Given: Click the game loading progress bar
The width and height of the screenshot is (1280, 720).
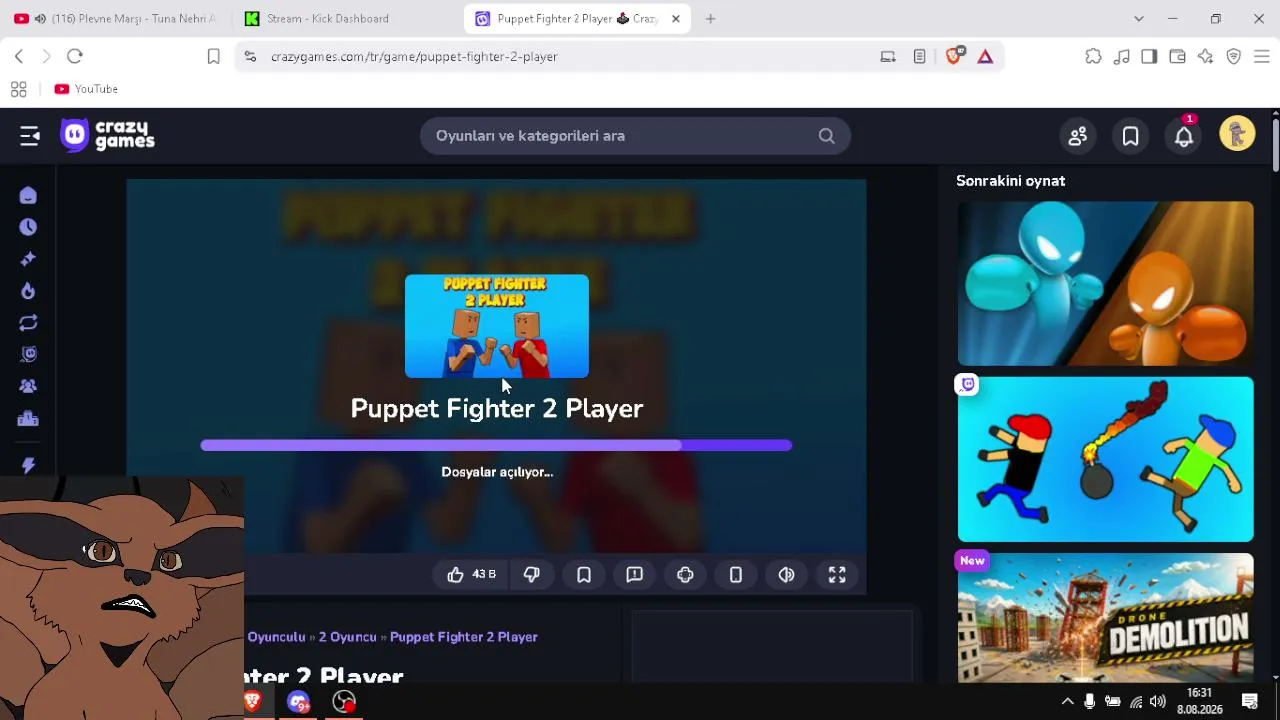Looking at the screenshot, I should click(496, 446).
